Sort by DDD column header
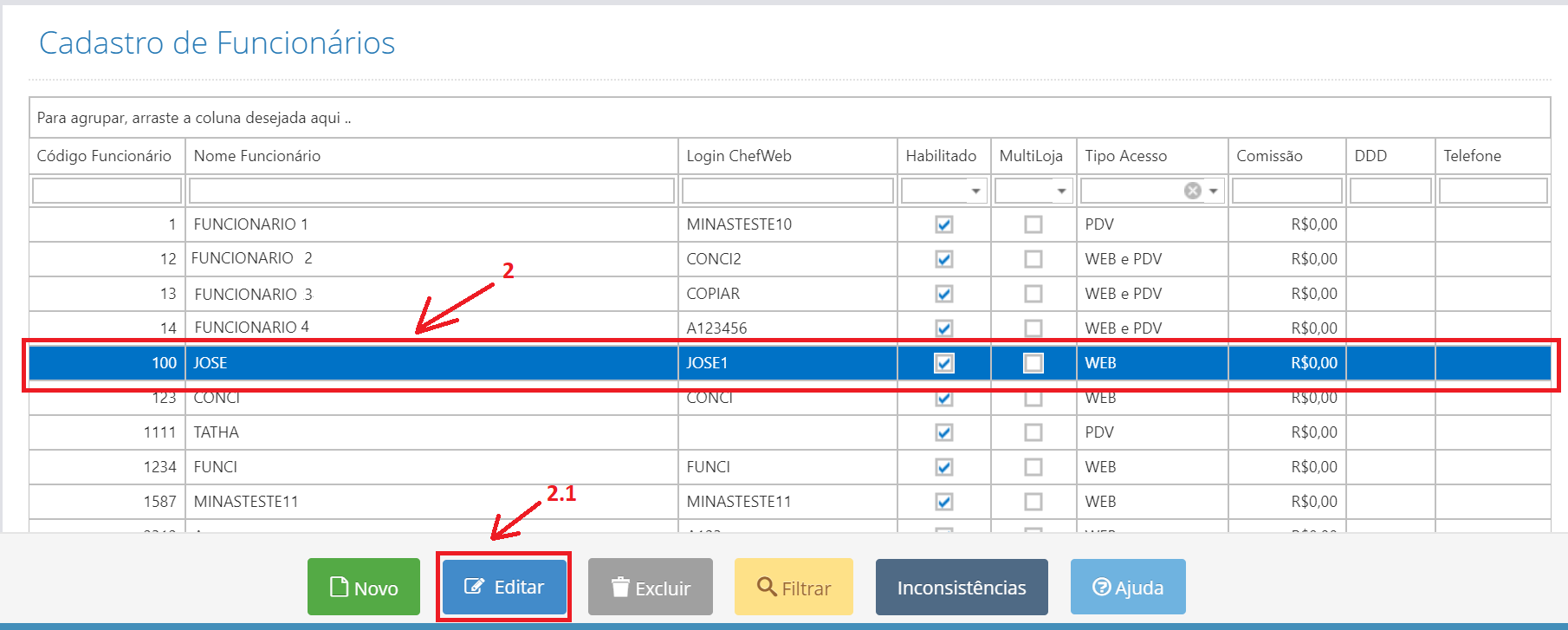Image resolution: width=1568 pixels, height=630 pixels. pos(1390,156)
